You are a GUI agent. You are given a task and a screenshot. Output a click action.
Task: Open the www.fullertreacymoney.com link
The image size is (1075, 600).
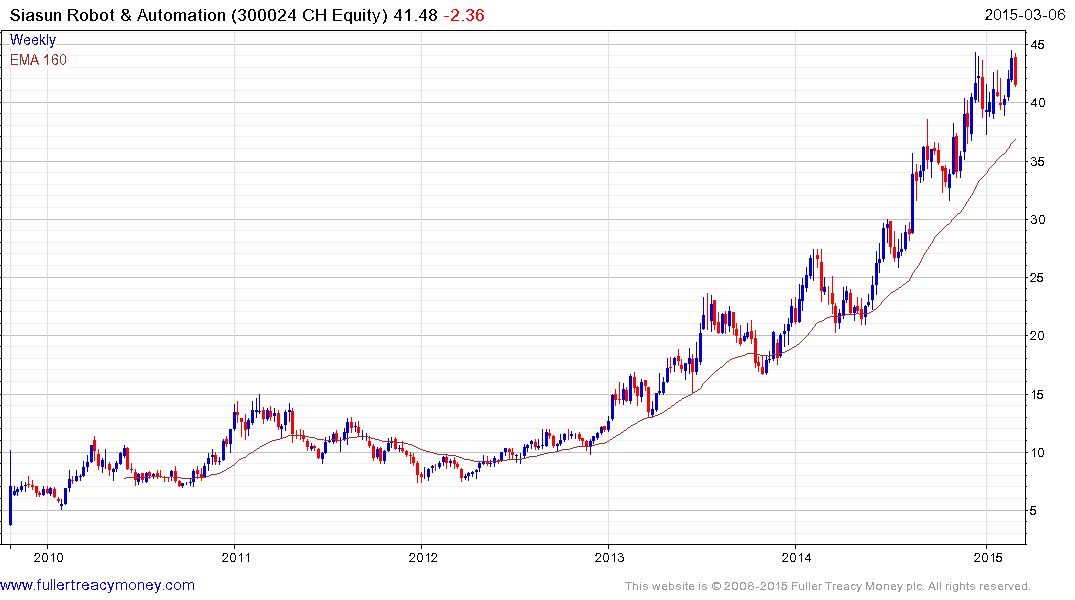[97, 586]
